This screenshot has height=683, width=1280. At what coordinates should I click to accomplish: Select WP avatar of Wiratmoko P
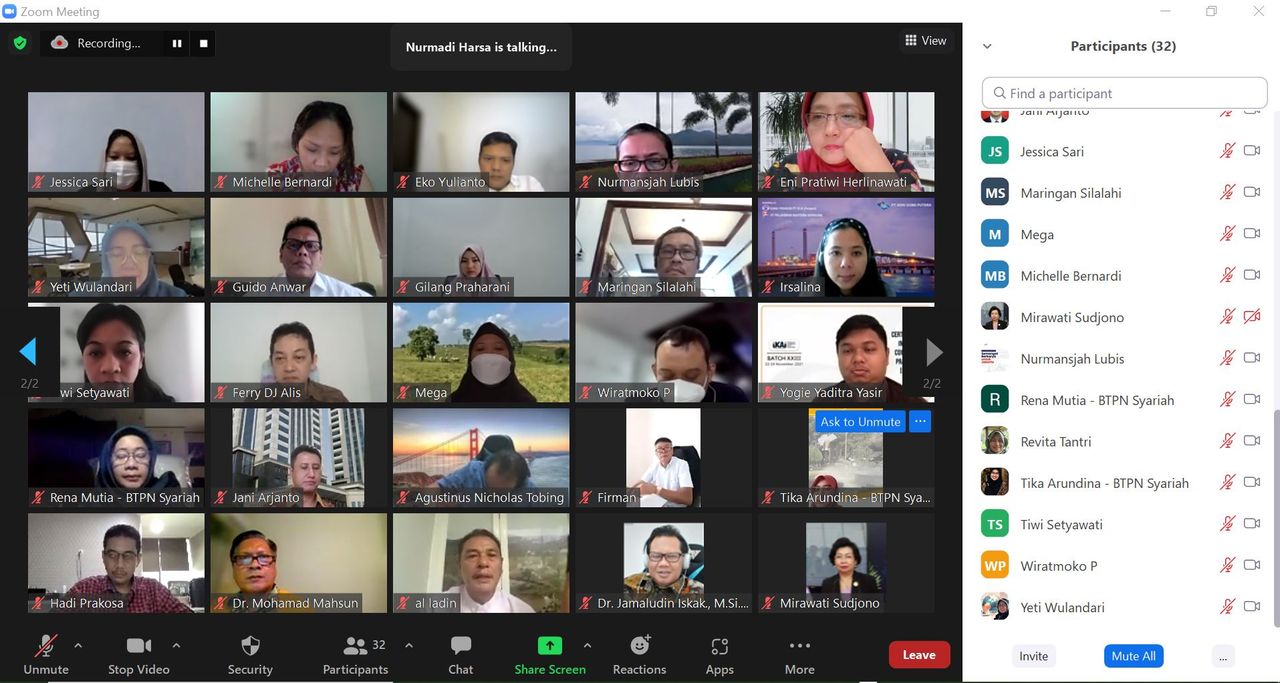tap(995, 565)
